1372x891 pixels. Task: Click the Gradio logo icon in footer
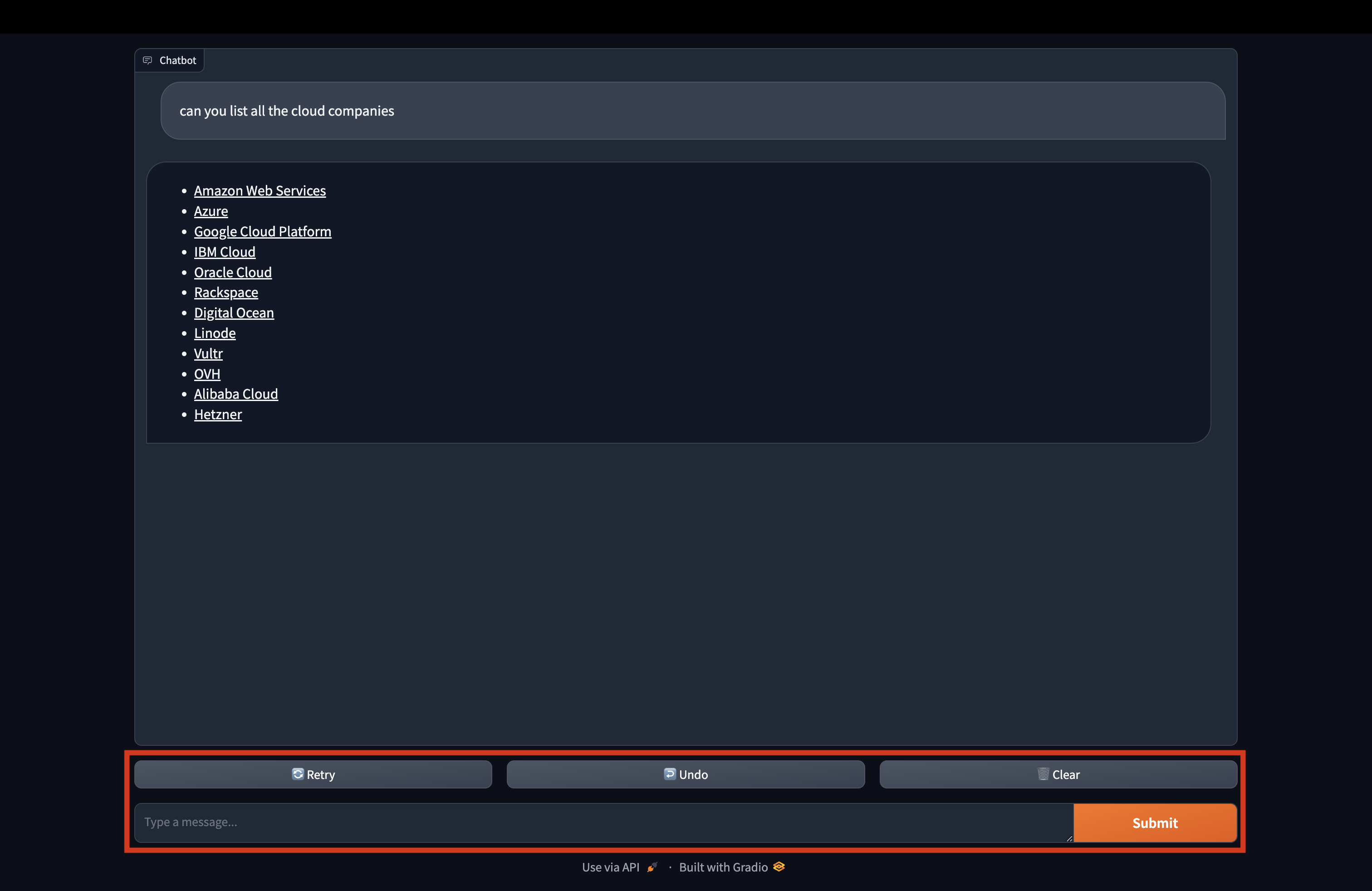pos(779,867)
